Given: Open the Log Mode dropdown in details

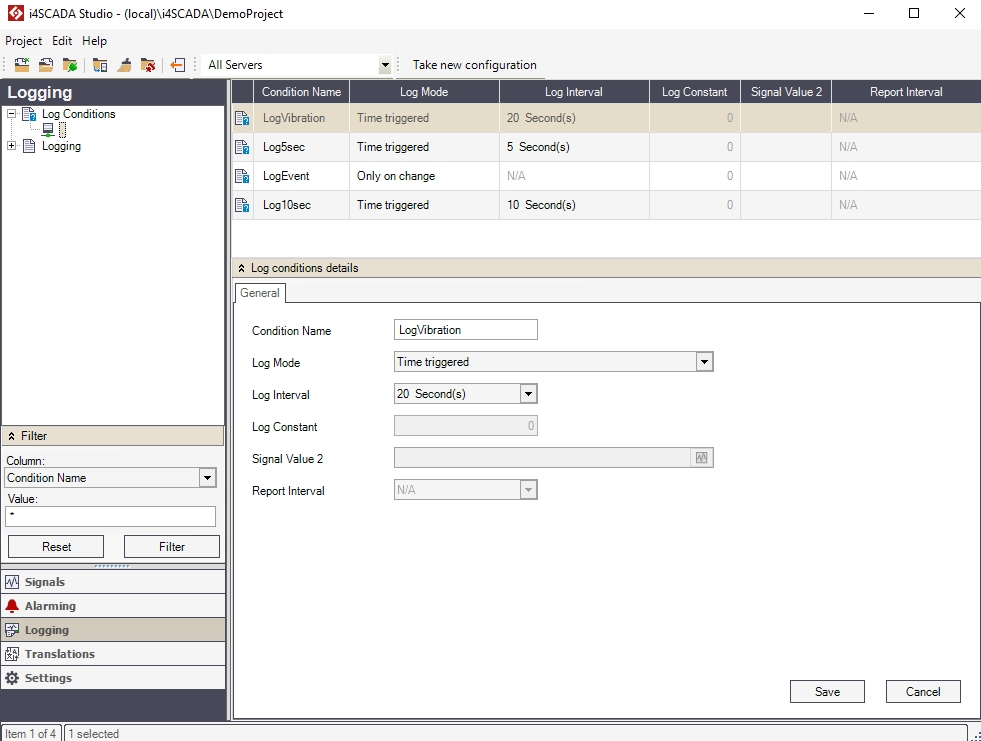Looking at the screenshot, I should pyautogui.click(x=704, y=362).
